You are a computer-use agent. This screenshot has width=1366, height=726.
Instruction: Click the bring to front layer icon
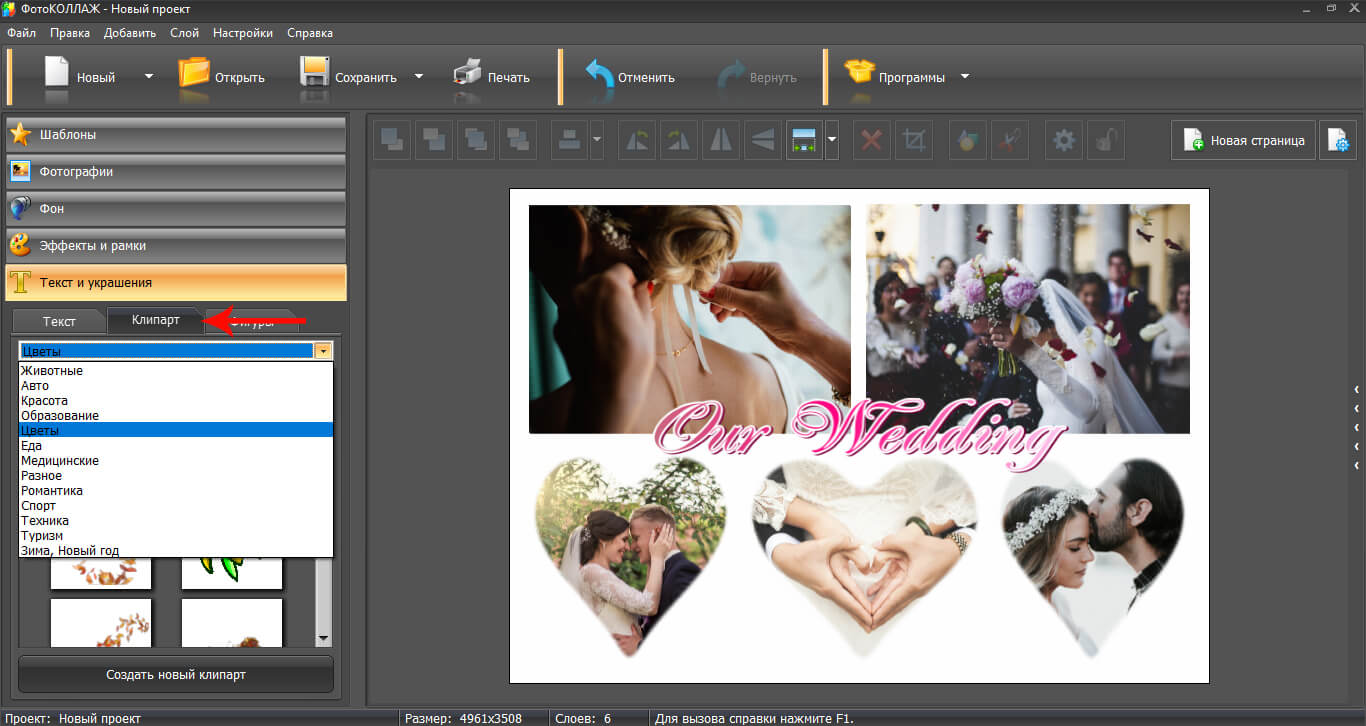click(476, 140)
